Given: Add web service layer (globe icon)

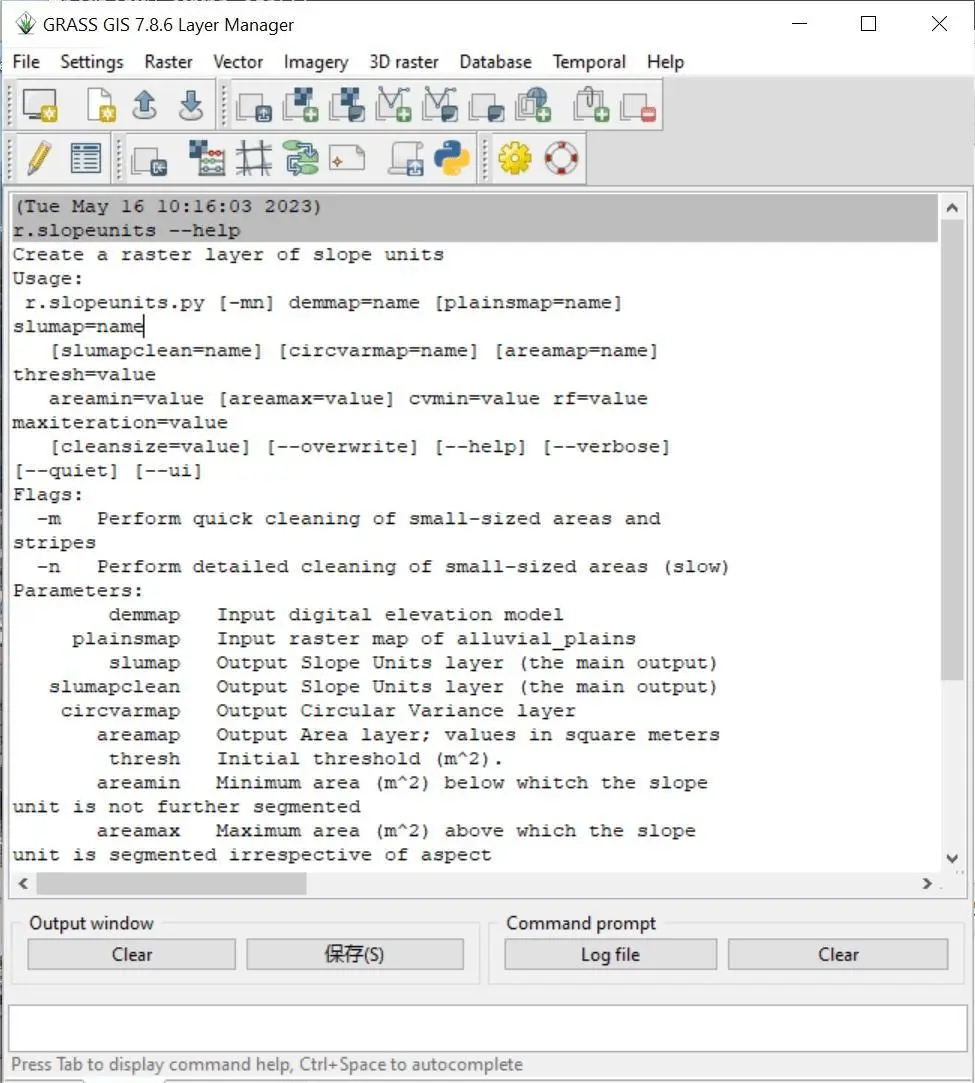Looking at the screenshot, I should 533,105.
